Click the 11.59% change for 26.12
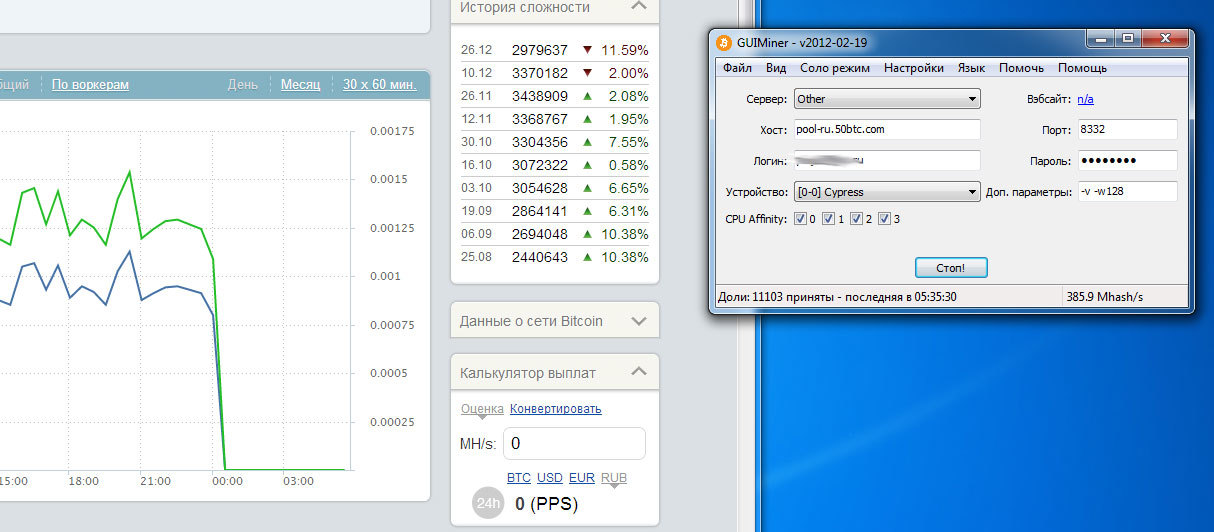This screenshot has width=1214, height=532. (x=624, y=49)
